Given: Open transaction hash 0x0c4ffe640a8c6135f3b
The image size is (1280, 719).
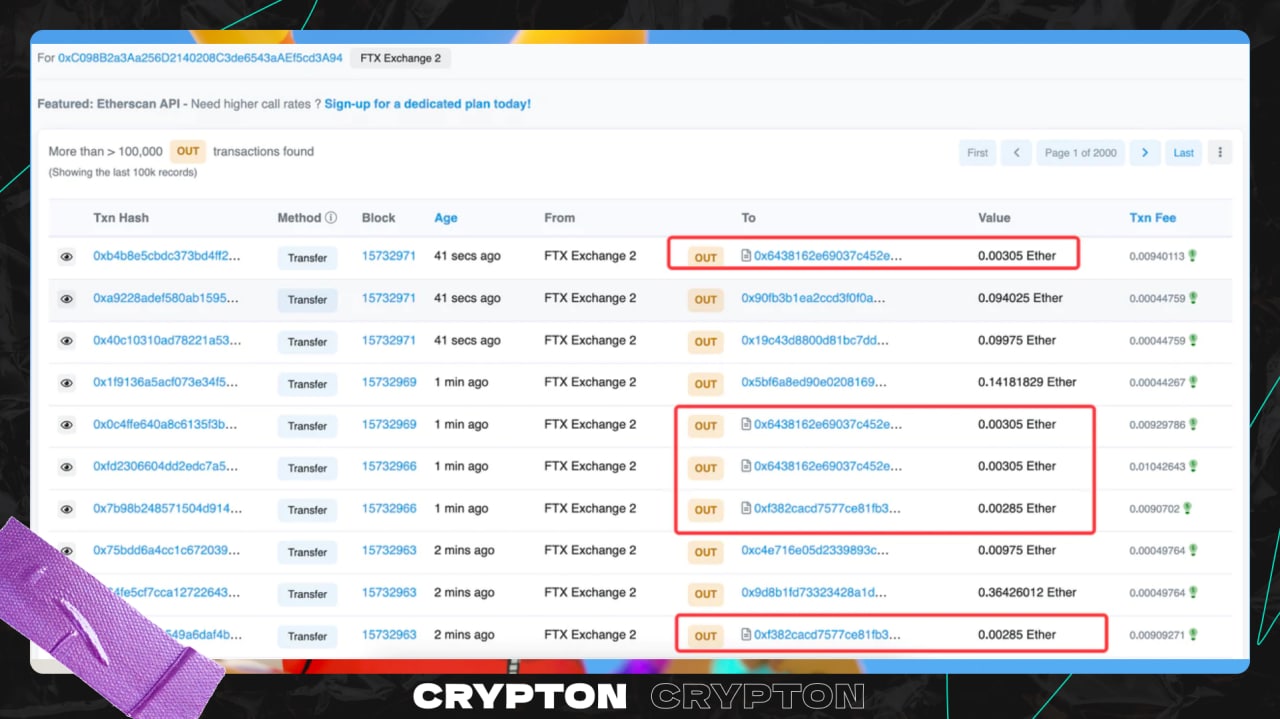Looking at the screenshot, I should 167,424.
